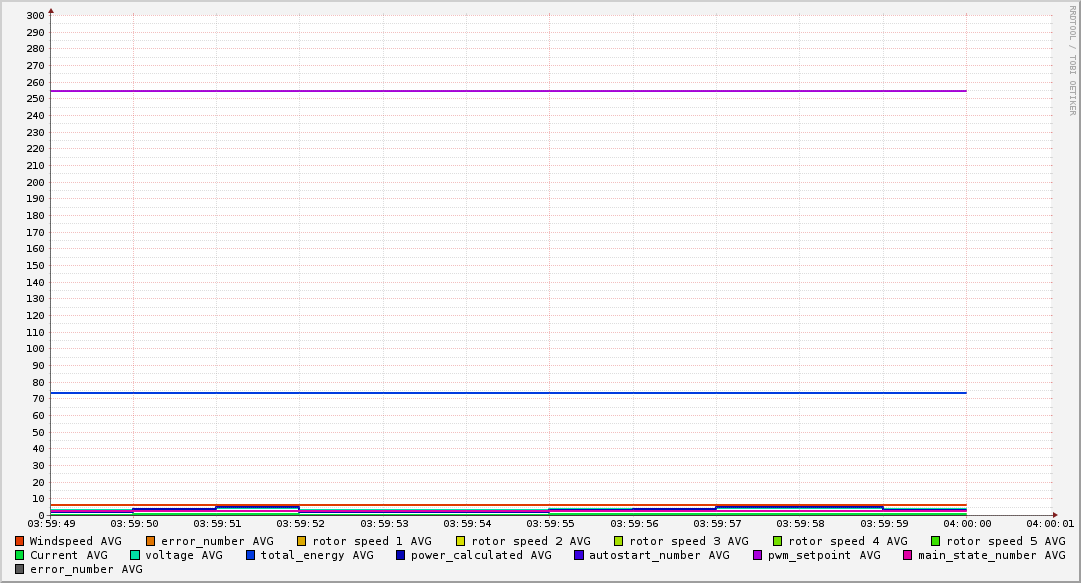Click the 03:59:49 time axis label
Screen dimensions: 1081x583
pos(51,523)
